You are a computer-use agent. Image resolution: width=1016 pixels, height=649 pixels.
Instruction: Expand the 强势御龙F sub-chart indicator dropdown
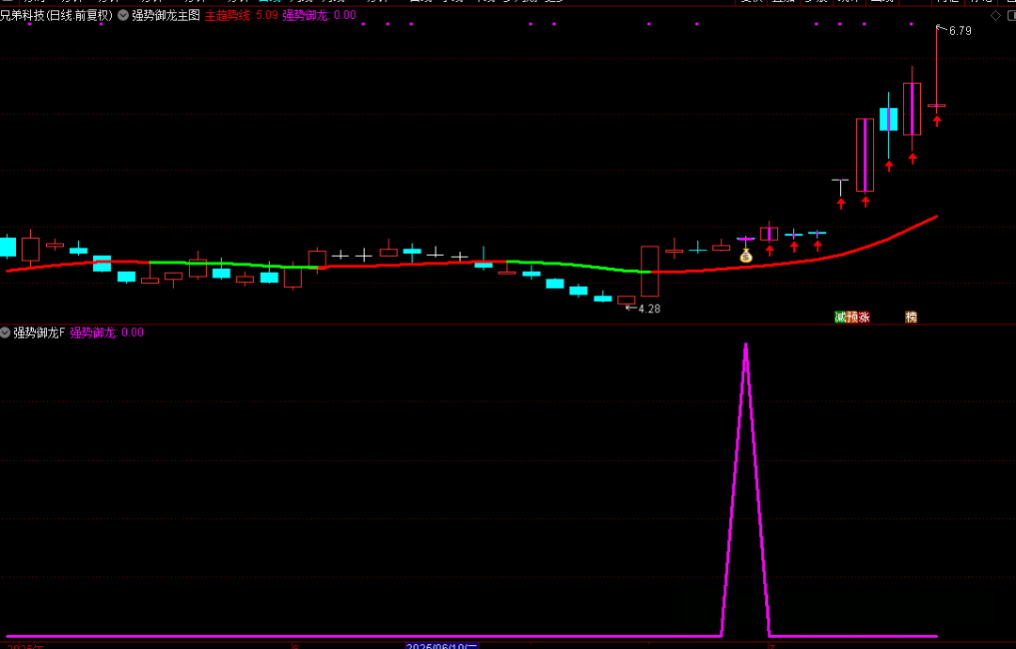(x=6, y=332)
